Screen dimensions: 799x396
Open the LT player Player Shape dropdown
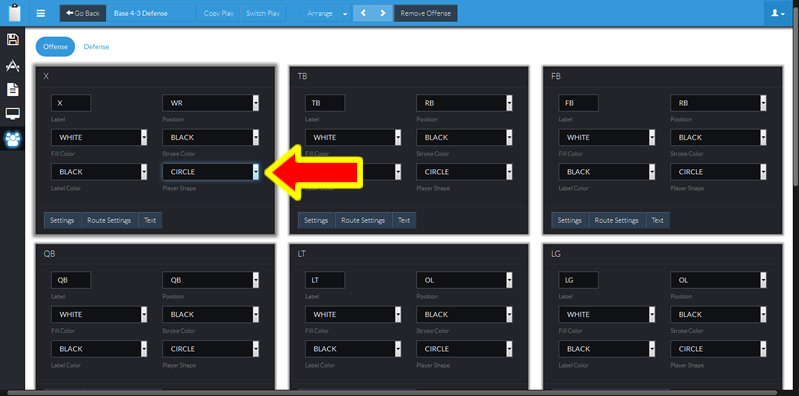coord(465,349)
